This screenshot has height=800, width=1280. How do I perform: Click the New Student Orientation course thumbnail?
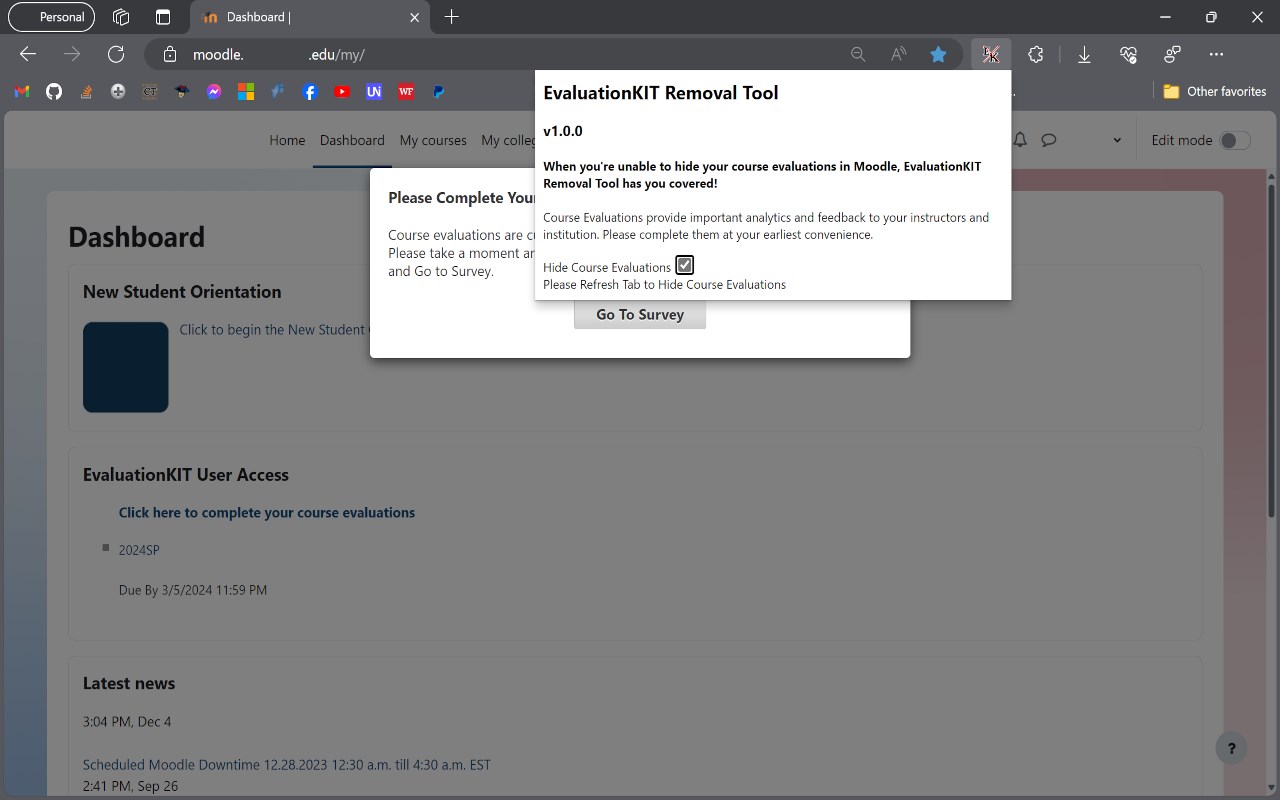click(126, 367)
